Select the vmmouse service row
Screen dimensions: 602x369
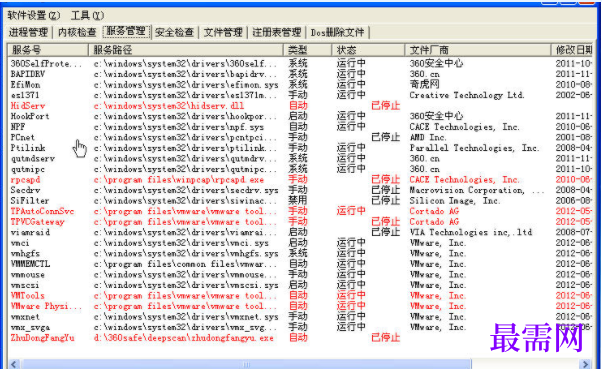pos(301,275)
